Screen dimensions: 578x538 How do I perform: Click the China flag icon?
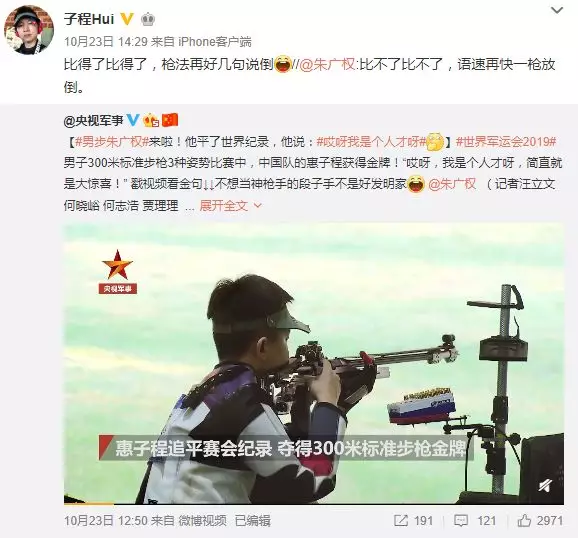coord(170,120)
